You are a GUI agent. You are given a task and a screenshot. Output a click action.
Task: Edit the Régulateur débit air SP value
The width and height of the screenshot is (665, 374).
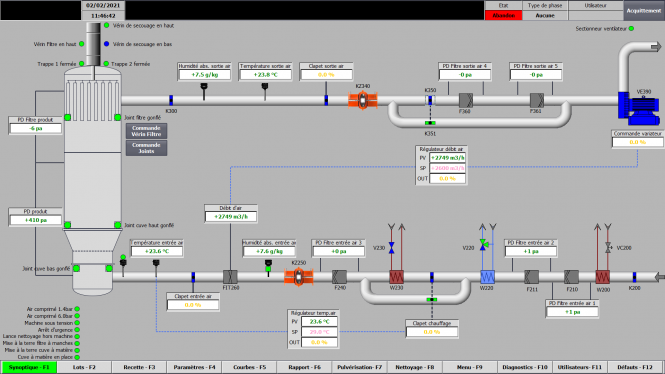[x=447, y=168]
